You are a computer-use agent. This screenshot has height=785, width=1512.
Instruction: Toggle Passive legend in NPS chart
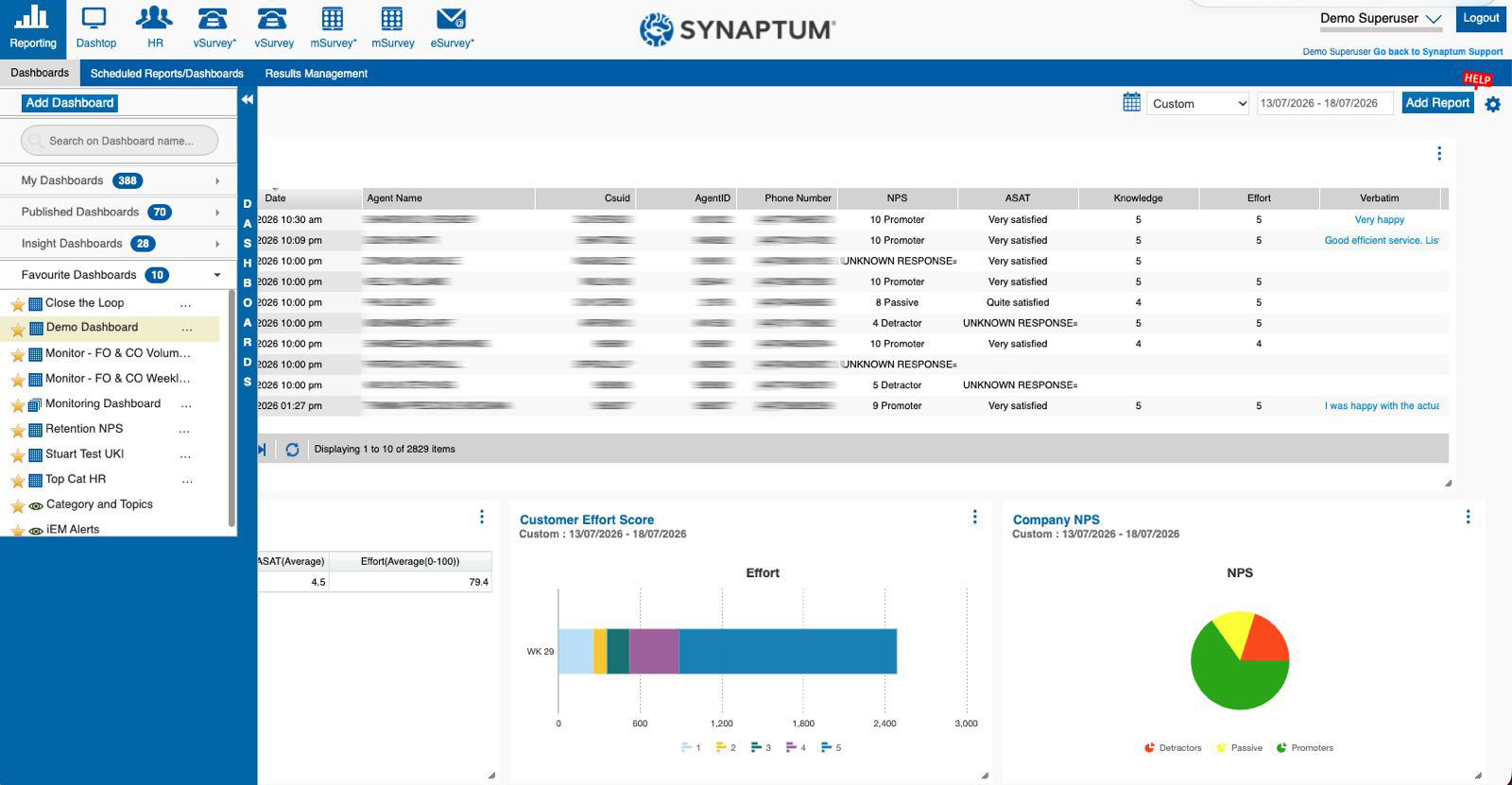point(1239,747)
